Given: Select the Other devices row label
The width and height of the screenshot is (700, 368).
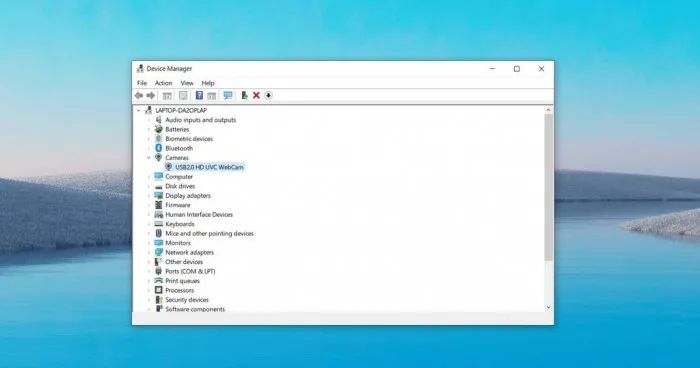Looking at the screenshot, I should (184, 262).
